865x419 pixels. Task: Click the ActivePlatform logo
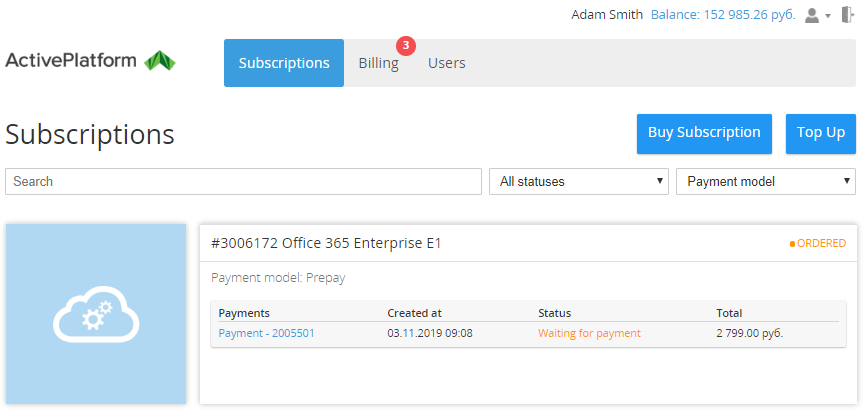[90, 61]
